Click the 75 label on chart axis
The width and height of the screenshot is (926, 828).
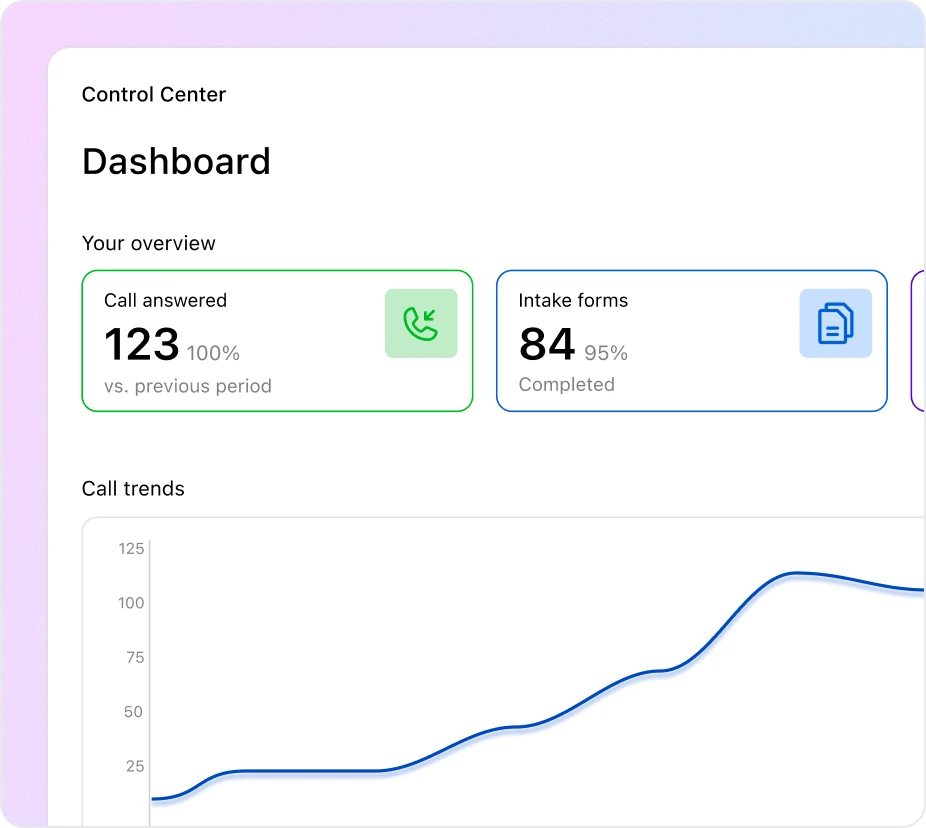coord(134,658)
